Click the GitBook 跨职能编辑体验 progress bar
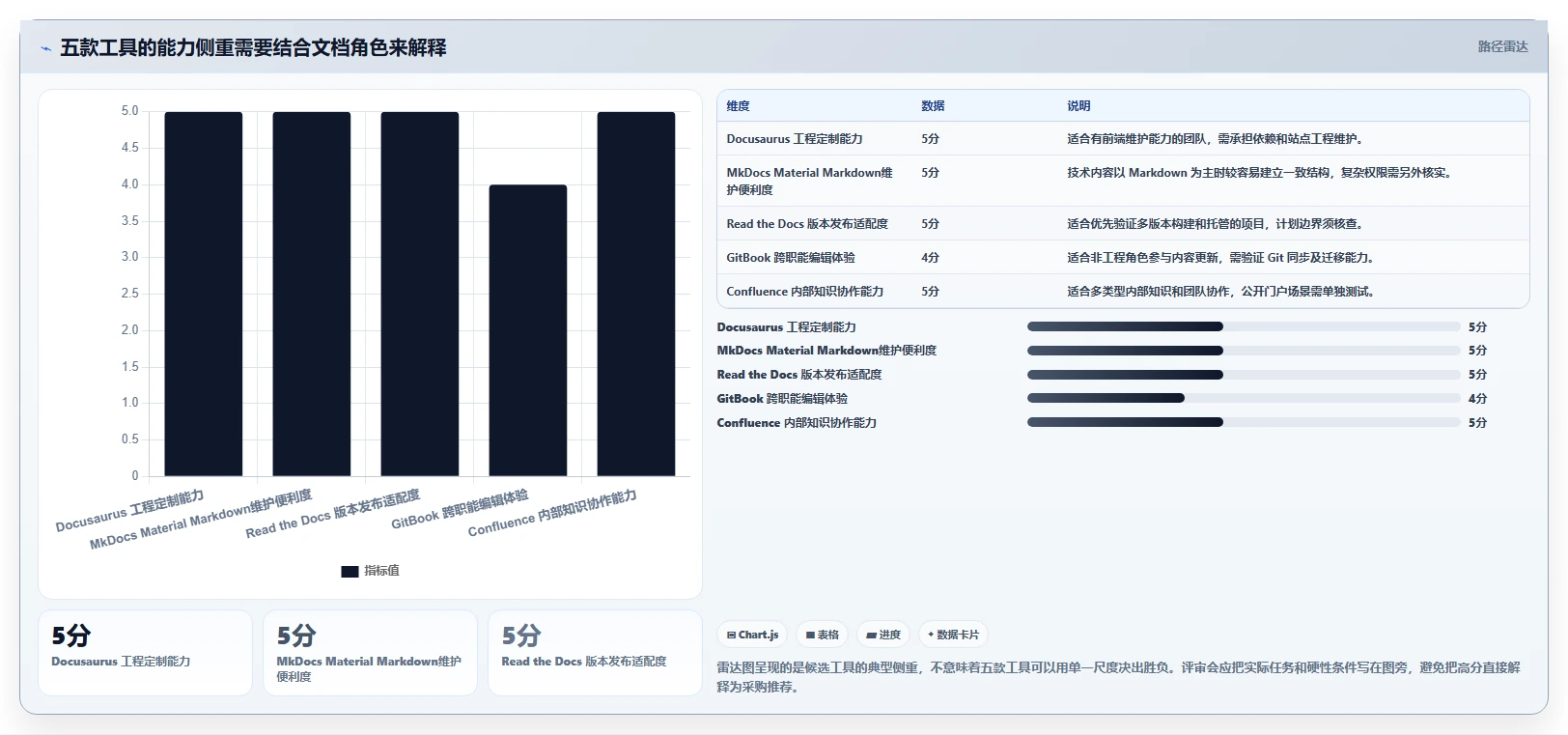The height and width of the screenshot is (735, 1568). click(1244, 398)
